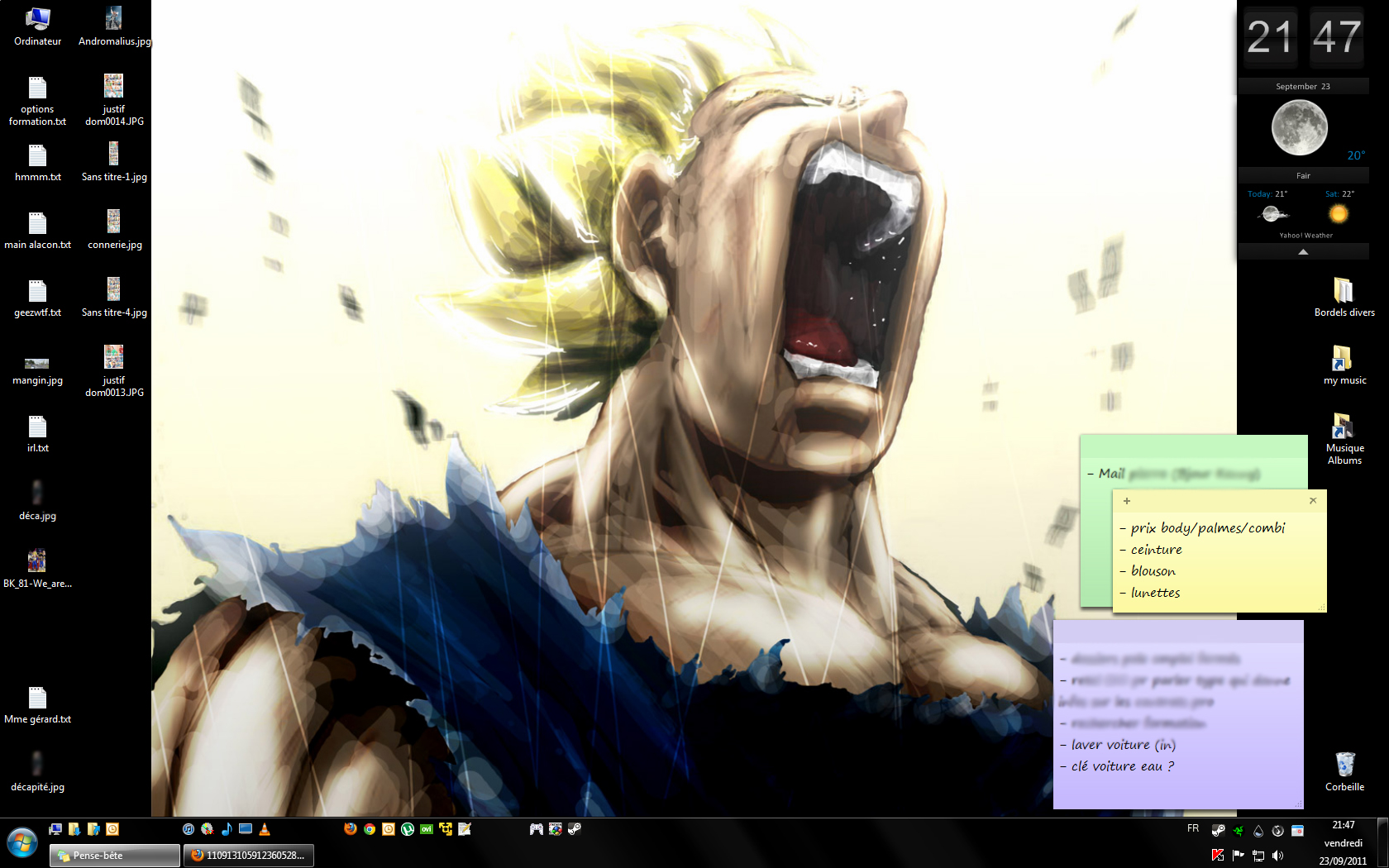
Task: Click the green Razer tray icon
Action: [1239, 831]
